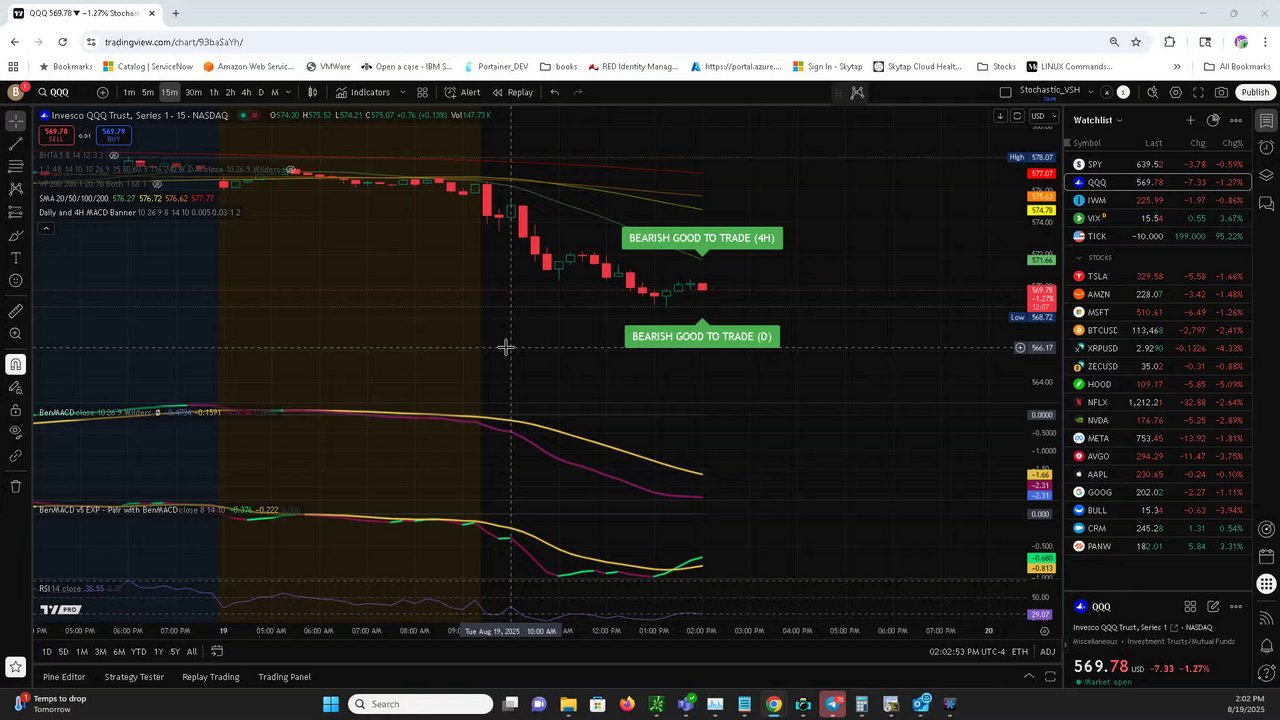Toggle visibility of BHTA indicator
The image size is (1280, 720).
(114, 156)
